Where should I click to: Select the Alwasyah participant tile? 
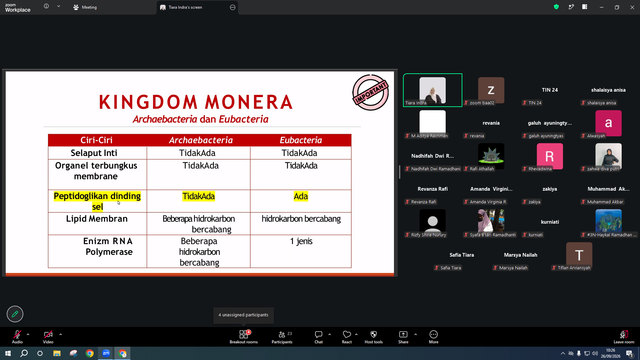point(608,123)
